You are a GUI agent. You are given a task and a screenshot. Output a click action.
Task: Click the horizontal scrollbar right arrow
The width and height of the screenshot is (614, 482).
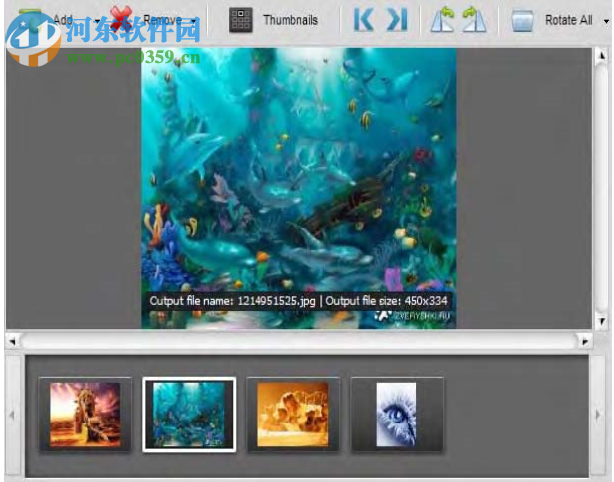(585, 341)
